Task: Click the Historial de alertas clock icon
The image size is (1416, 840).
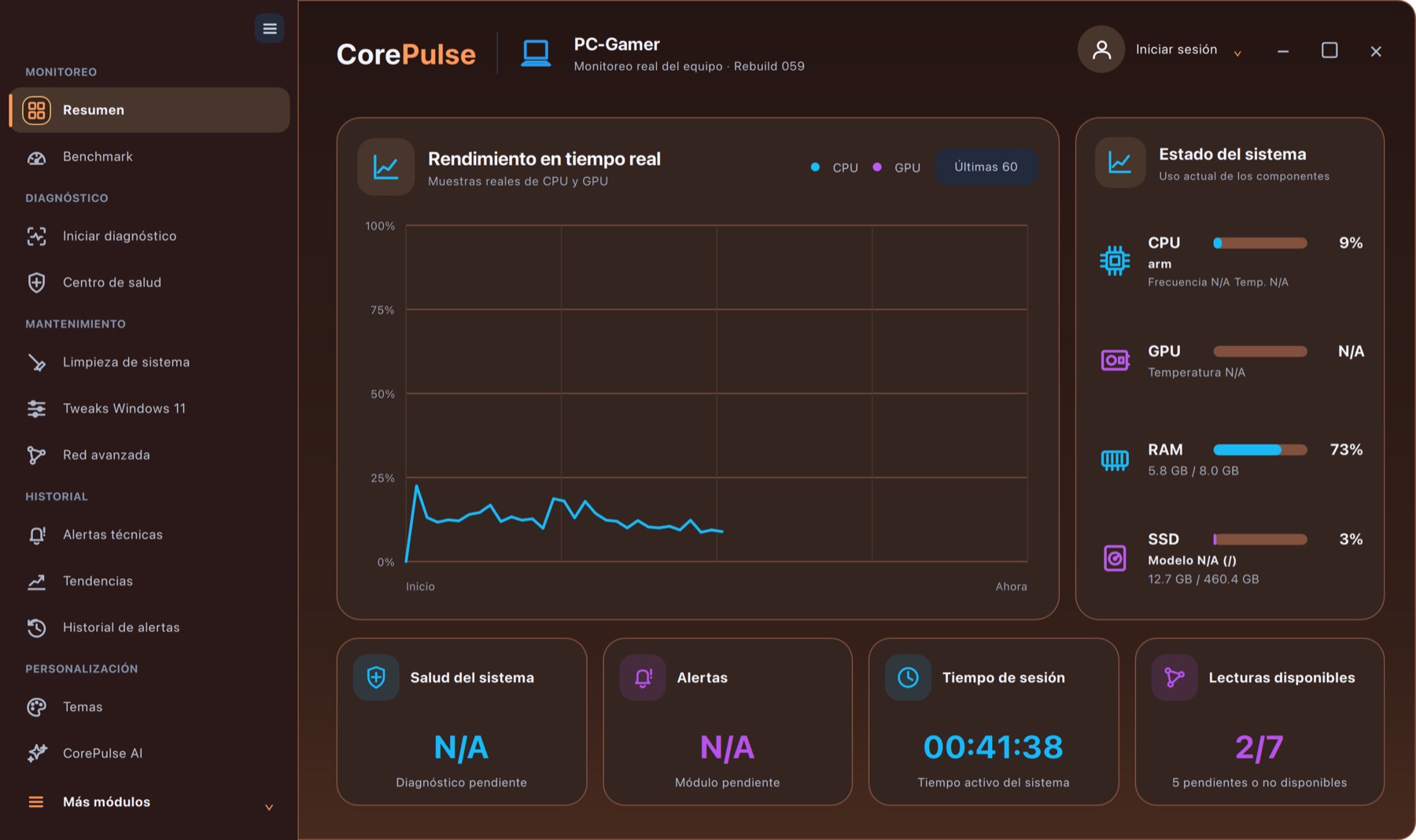Action: tap(36, 628)
